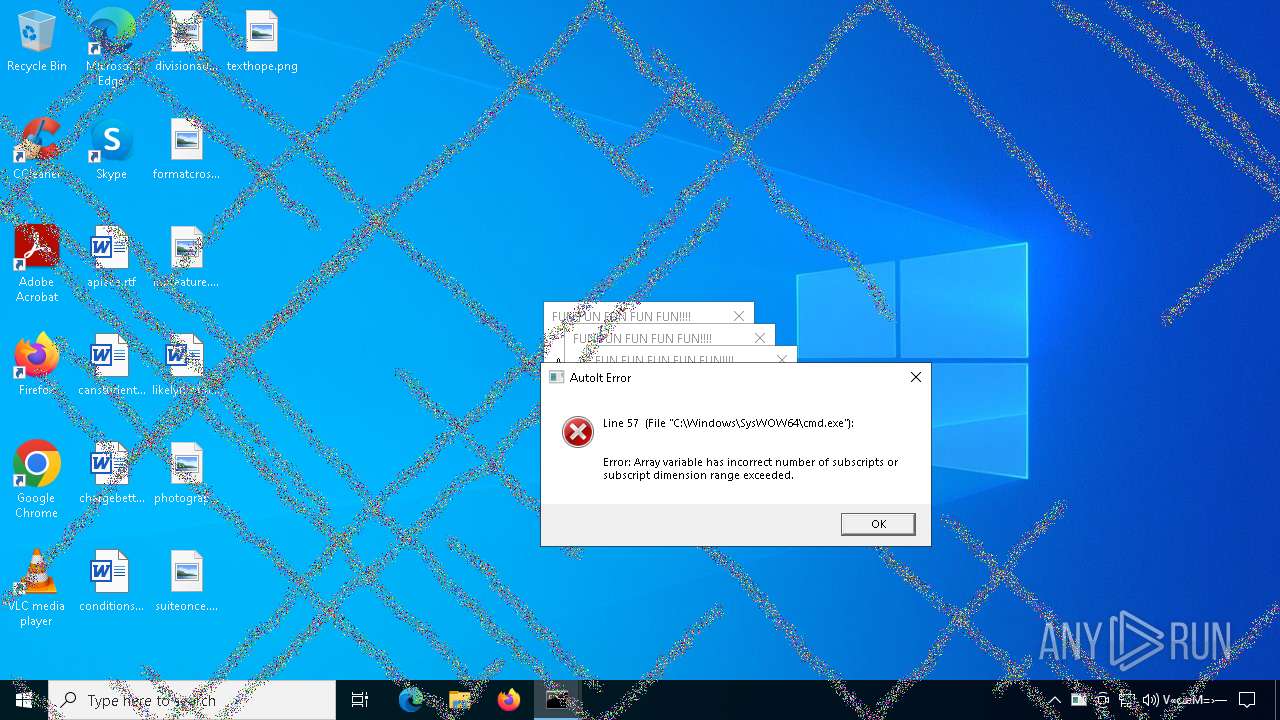Select the suiteonce image file icon
Image resolution: width=1280 pixels, height=720 pixels.
point(186,582)
